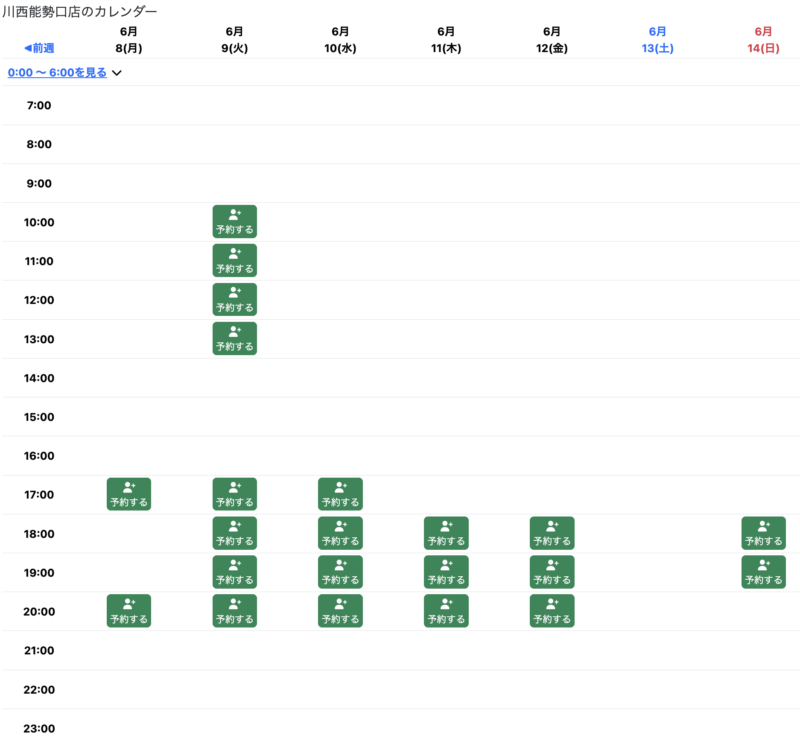Choose June 8 Monday 20:00 booking
The image size is (800, 747).
[x=129, y=611]
